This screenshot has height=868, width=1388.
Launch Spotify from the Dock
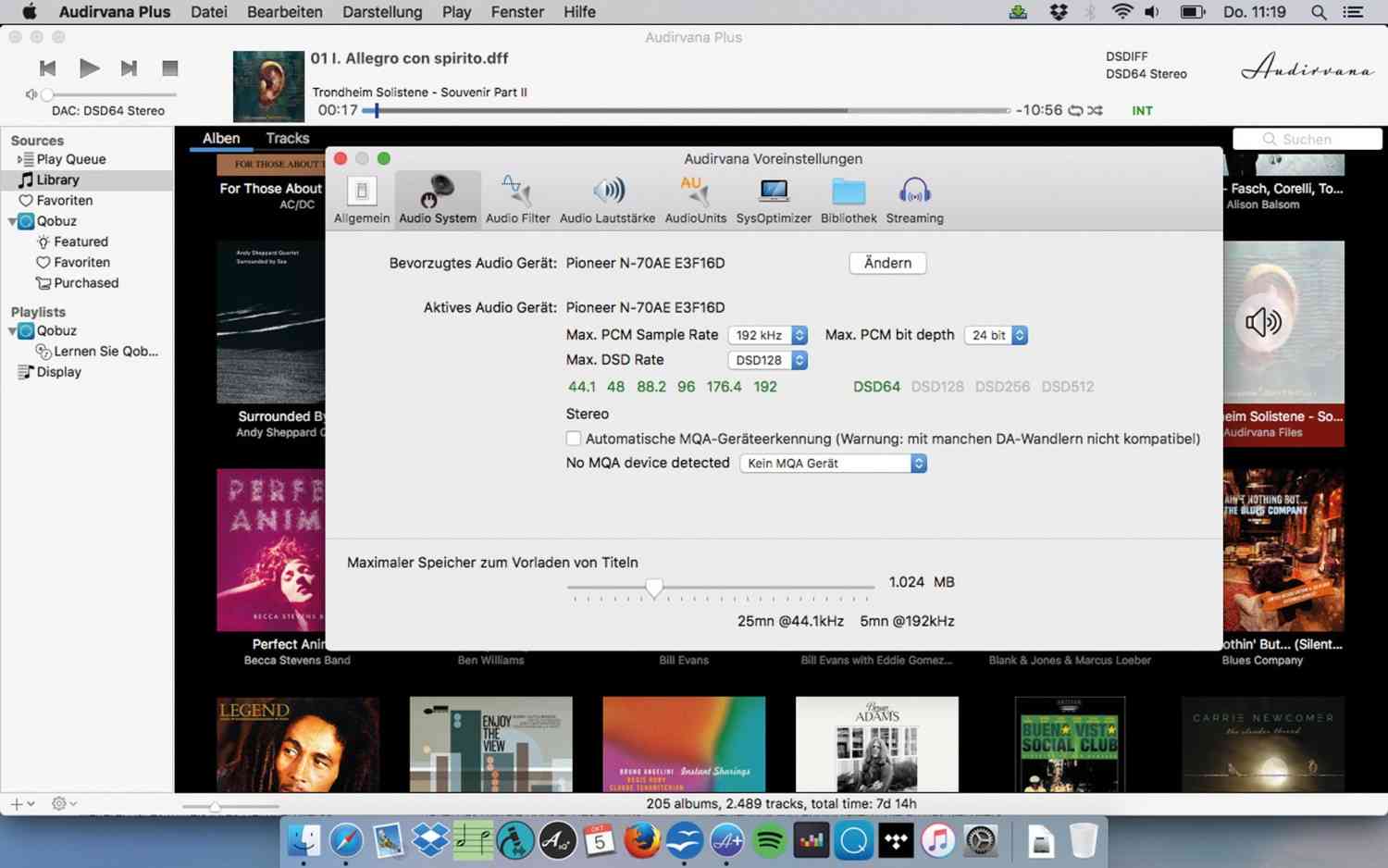pos(769,840)
